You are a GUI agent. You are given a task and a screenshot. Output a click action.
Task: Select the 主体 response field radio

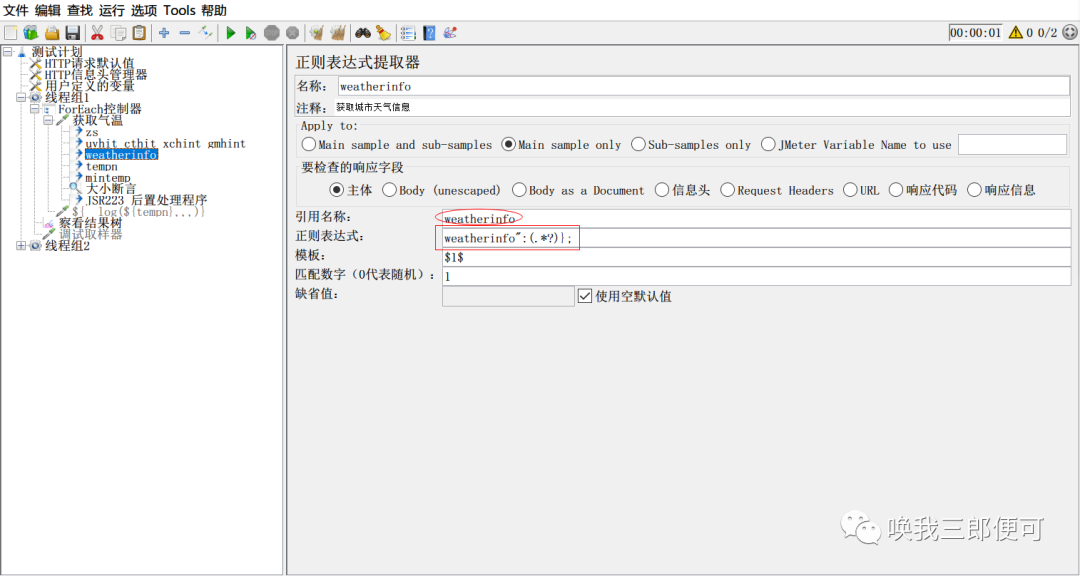336,190
